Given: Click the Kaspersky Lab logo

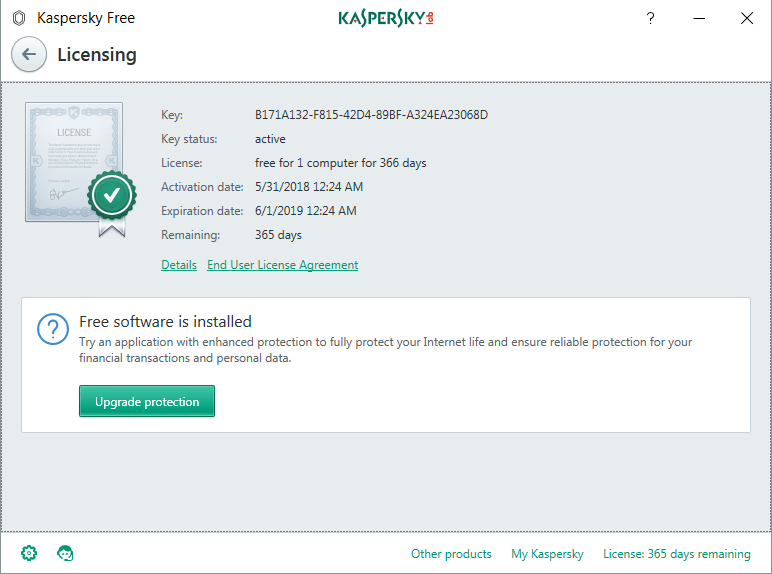Looking at the screenshot, I should tap(386, 18).
